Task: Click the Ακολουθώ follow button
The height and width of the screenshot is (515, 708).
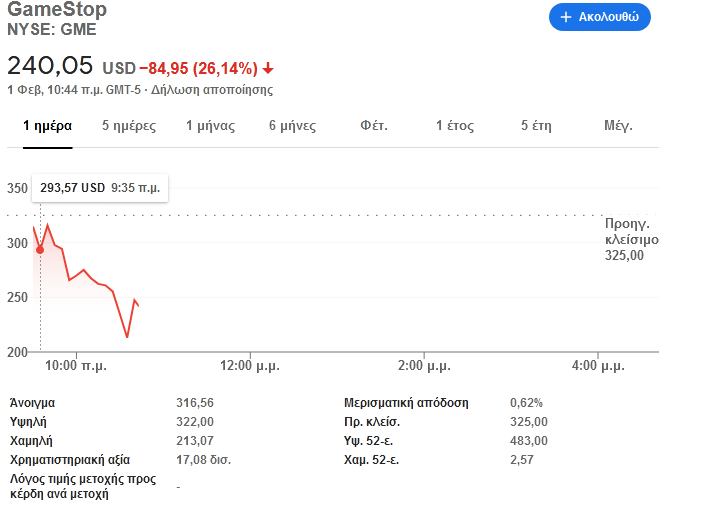Action: tap(600, 17)
